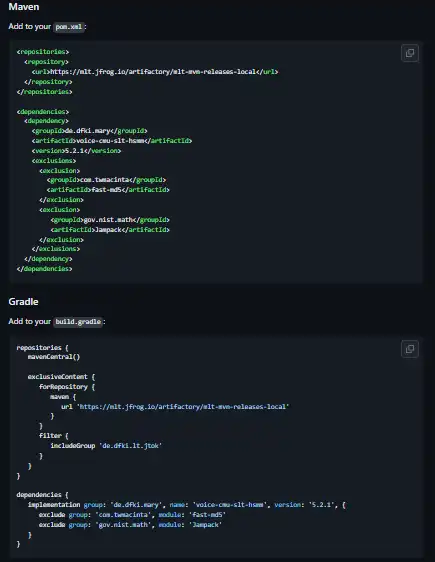
Task: Select the exclude 'com.twmacinta' fast-md5 line
Action: click(132, 515)
